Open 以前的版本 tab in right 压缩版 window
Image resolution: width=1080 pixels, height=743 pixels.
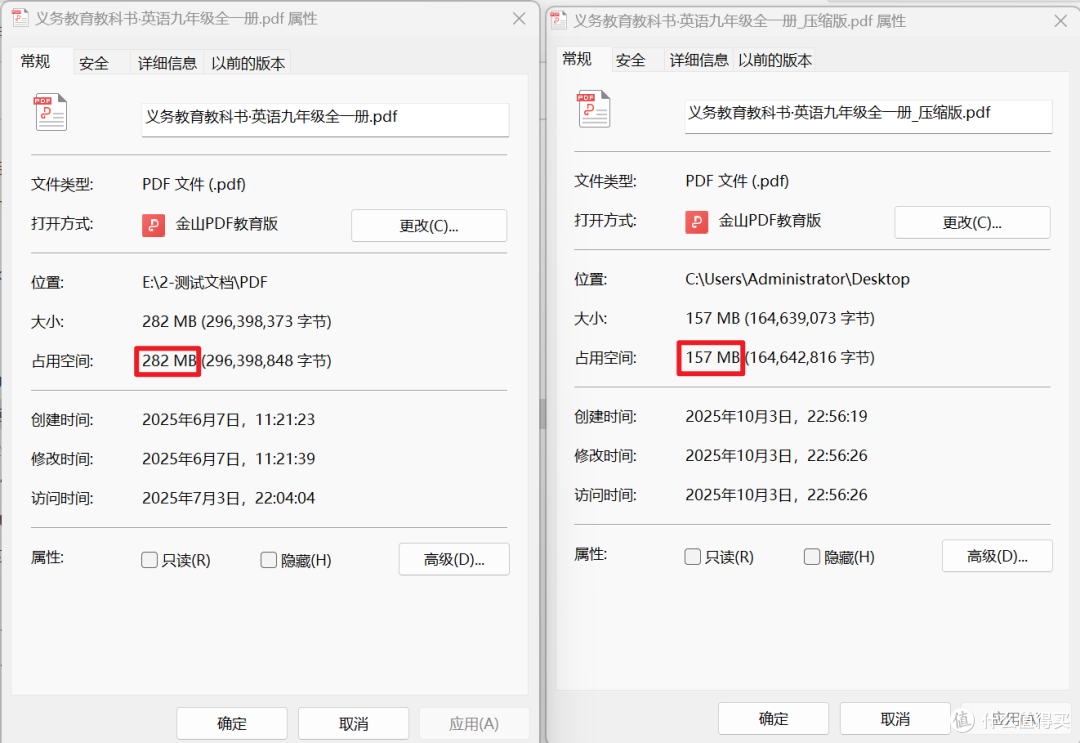pos(775,61)
